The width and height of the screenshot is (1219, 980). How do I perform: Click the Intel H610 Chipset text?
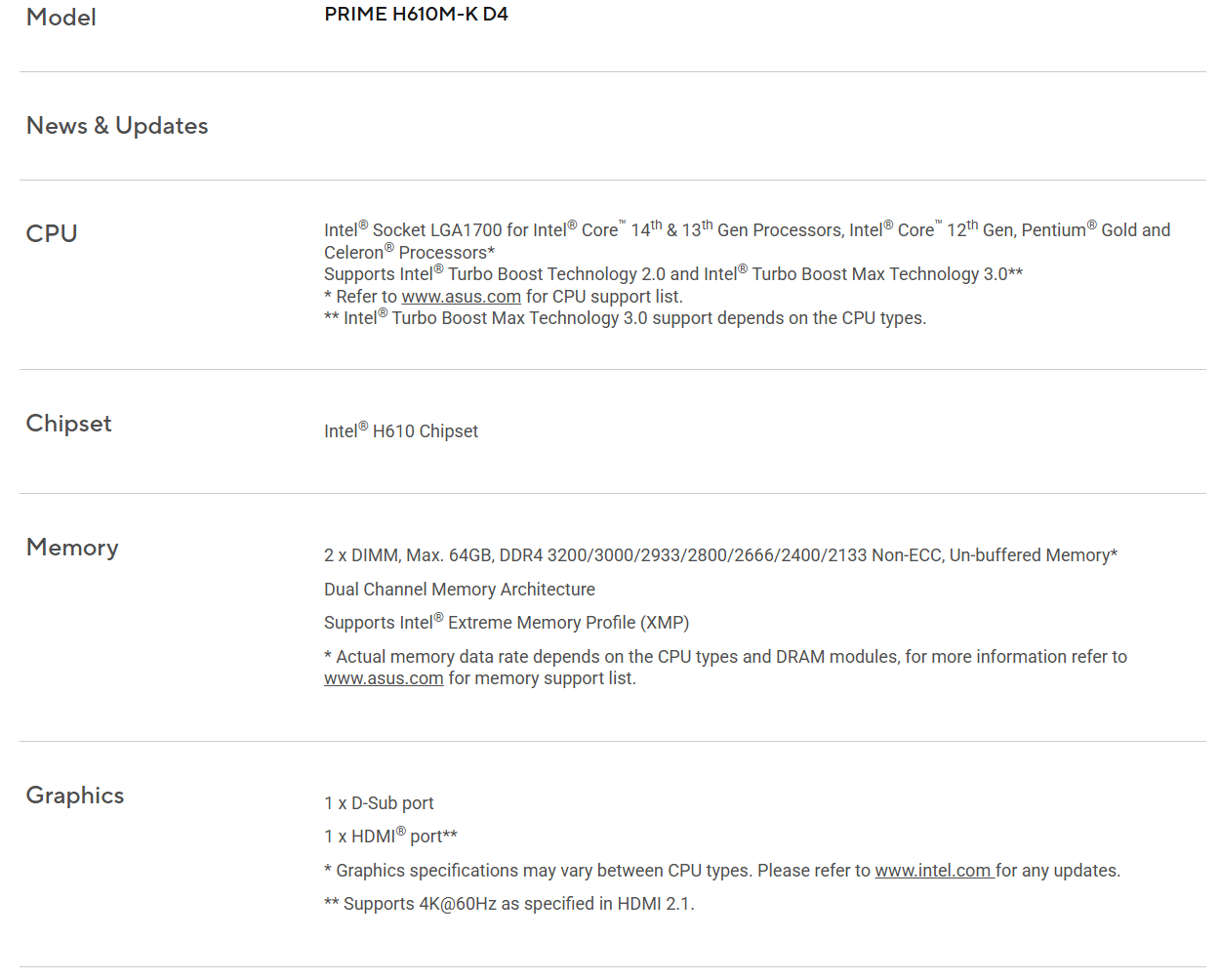[x=401, y=429]
